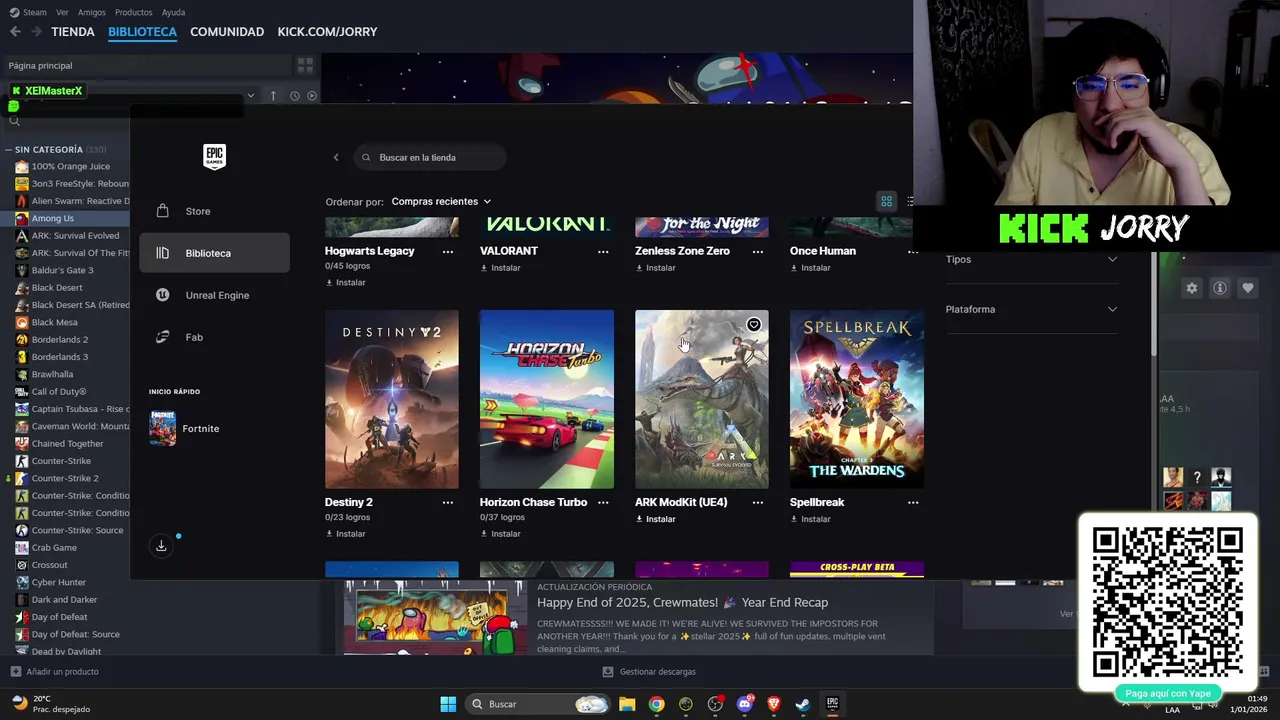Viewport: 1280px width, 720px height.
Task: Open Amigos menu in Steam
Action: pyautogui.click(x=92, y=12)
